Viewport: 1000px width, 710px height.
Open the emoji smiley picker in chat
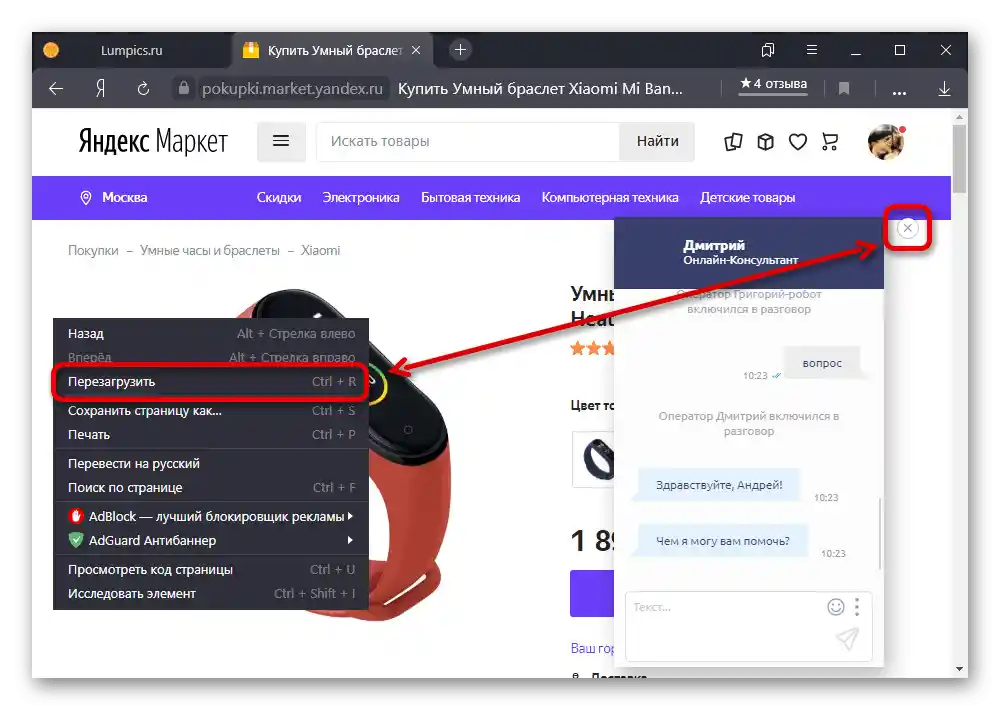(x=835, y=607)
